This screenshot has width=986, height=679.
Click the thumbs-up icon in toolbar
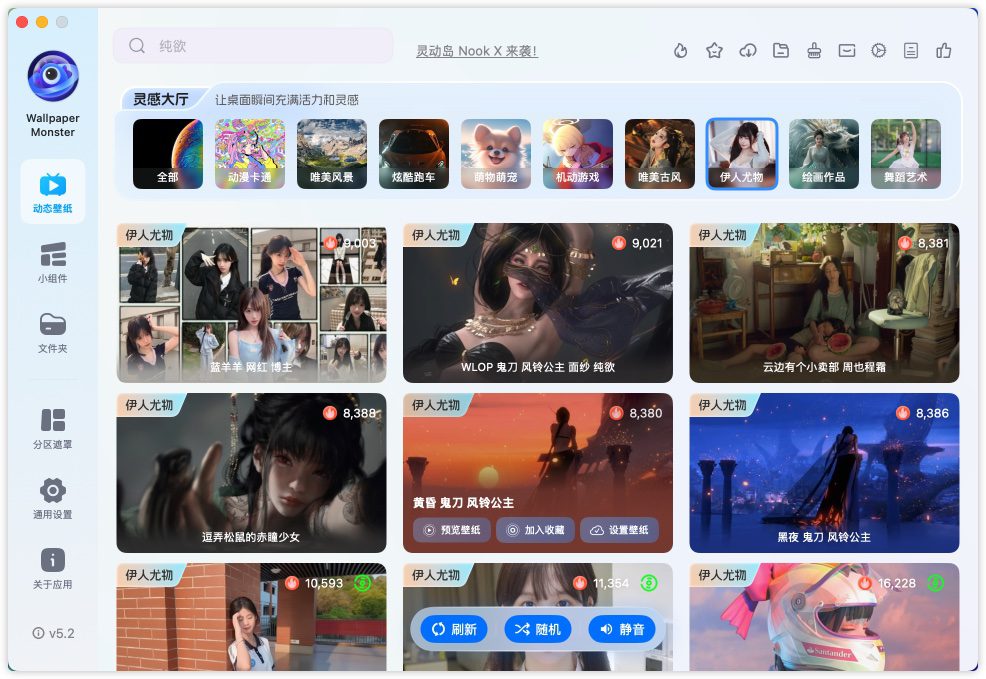(x=943, y=51)
